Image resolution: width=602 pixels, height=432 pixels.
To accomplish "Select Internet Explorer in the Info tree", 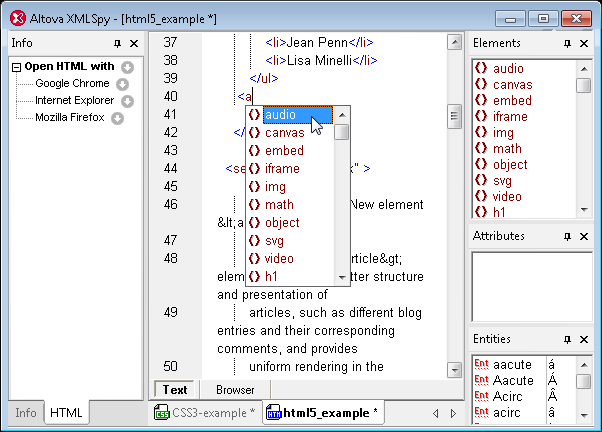I will (x=74, y=100).
